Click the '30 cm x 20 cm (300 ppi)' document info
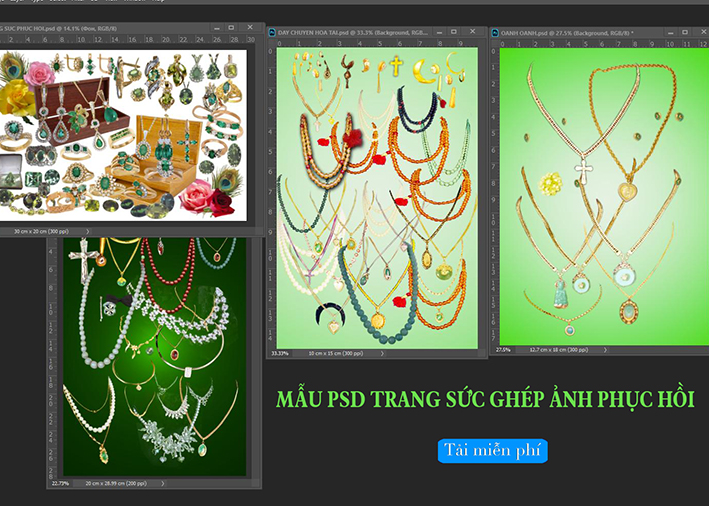The width and height of the screenshot is (709, 506). tap(41, 232)
